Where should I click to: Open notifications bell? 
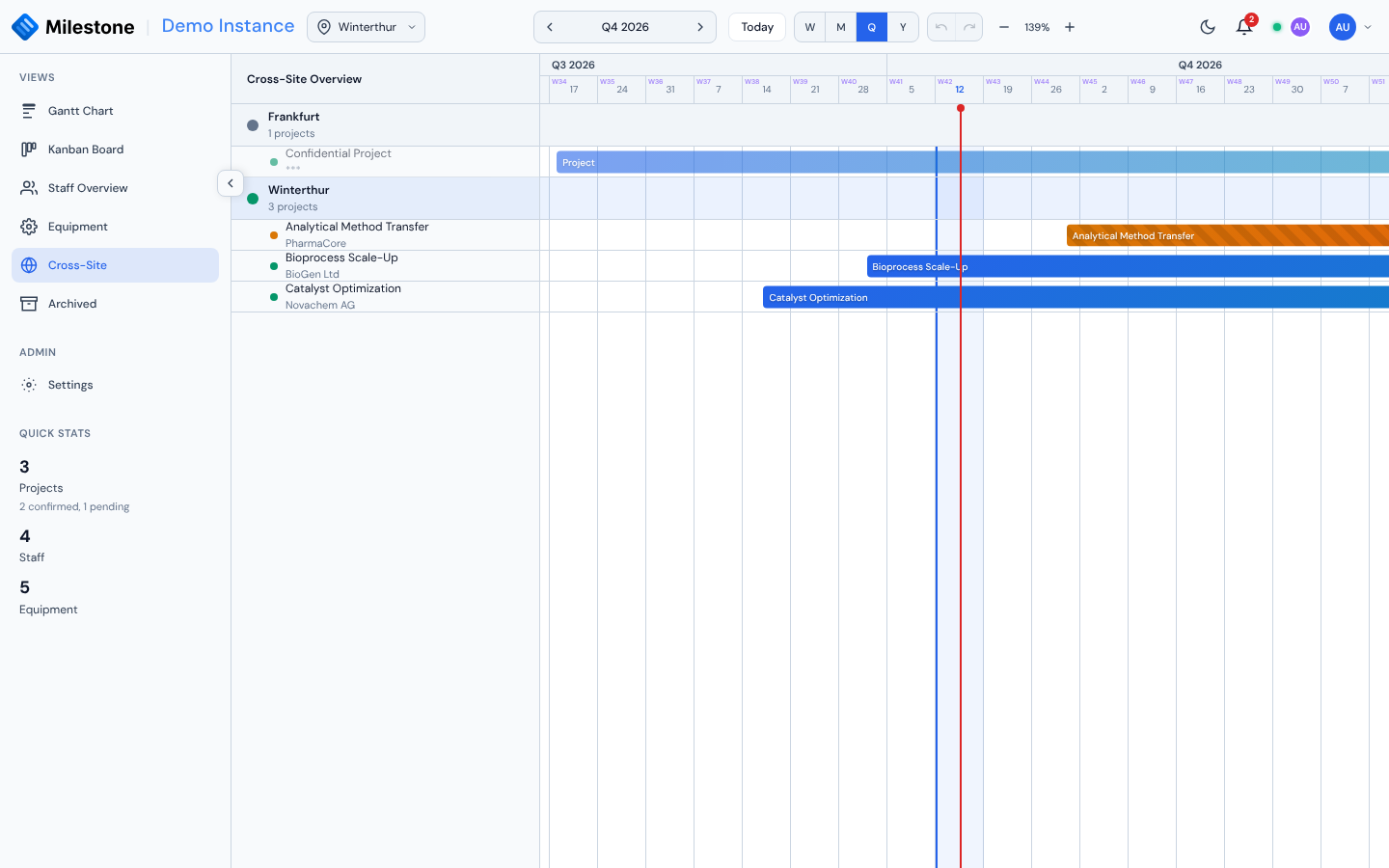1244,27
